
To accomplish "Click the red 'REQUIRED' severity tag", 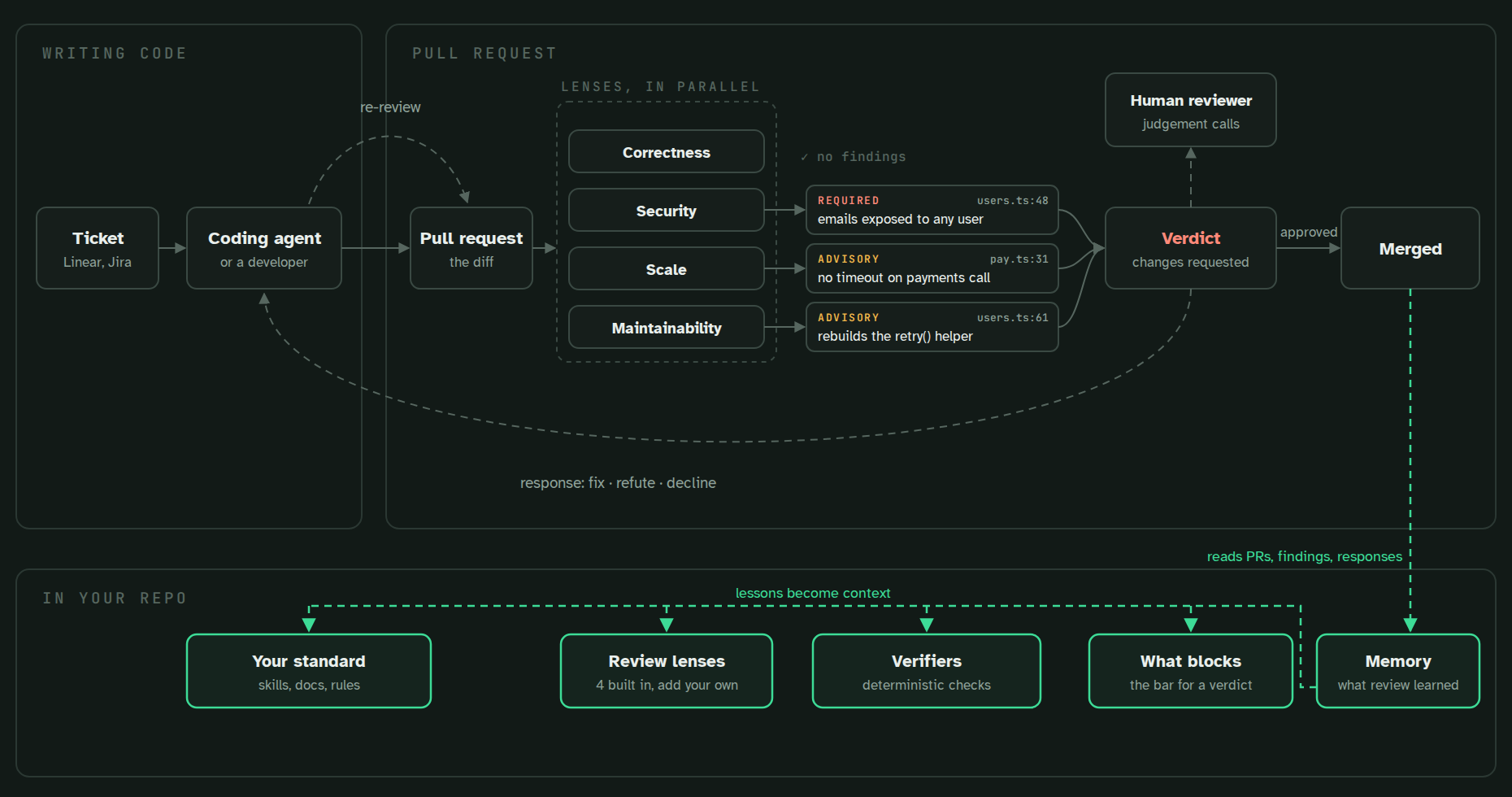I will 849,201.
